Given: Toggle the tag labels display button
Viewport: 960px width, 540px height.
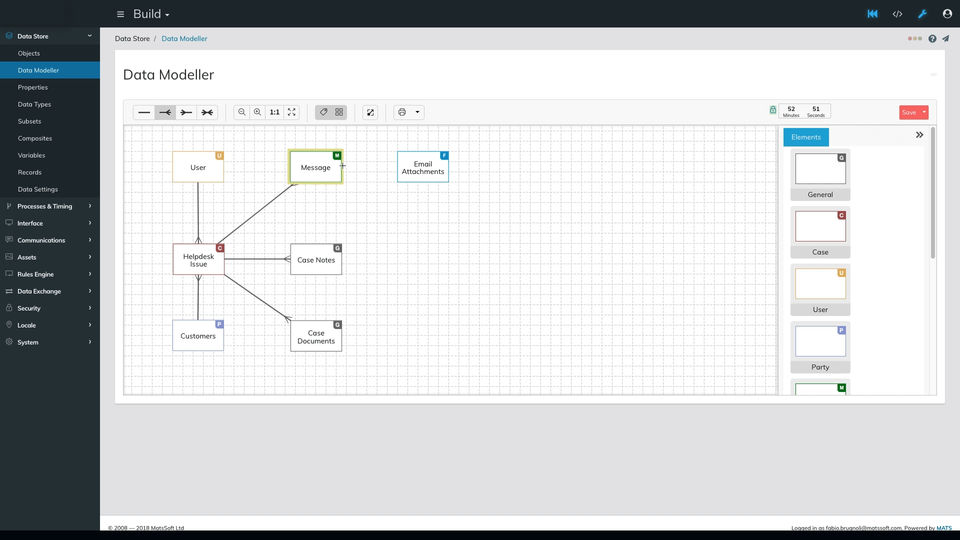Looking at the screenshot, I should (x=323, y=113).
